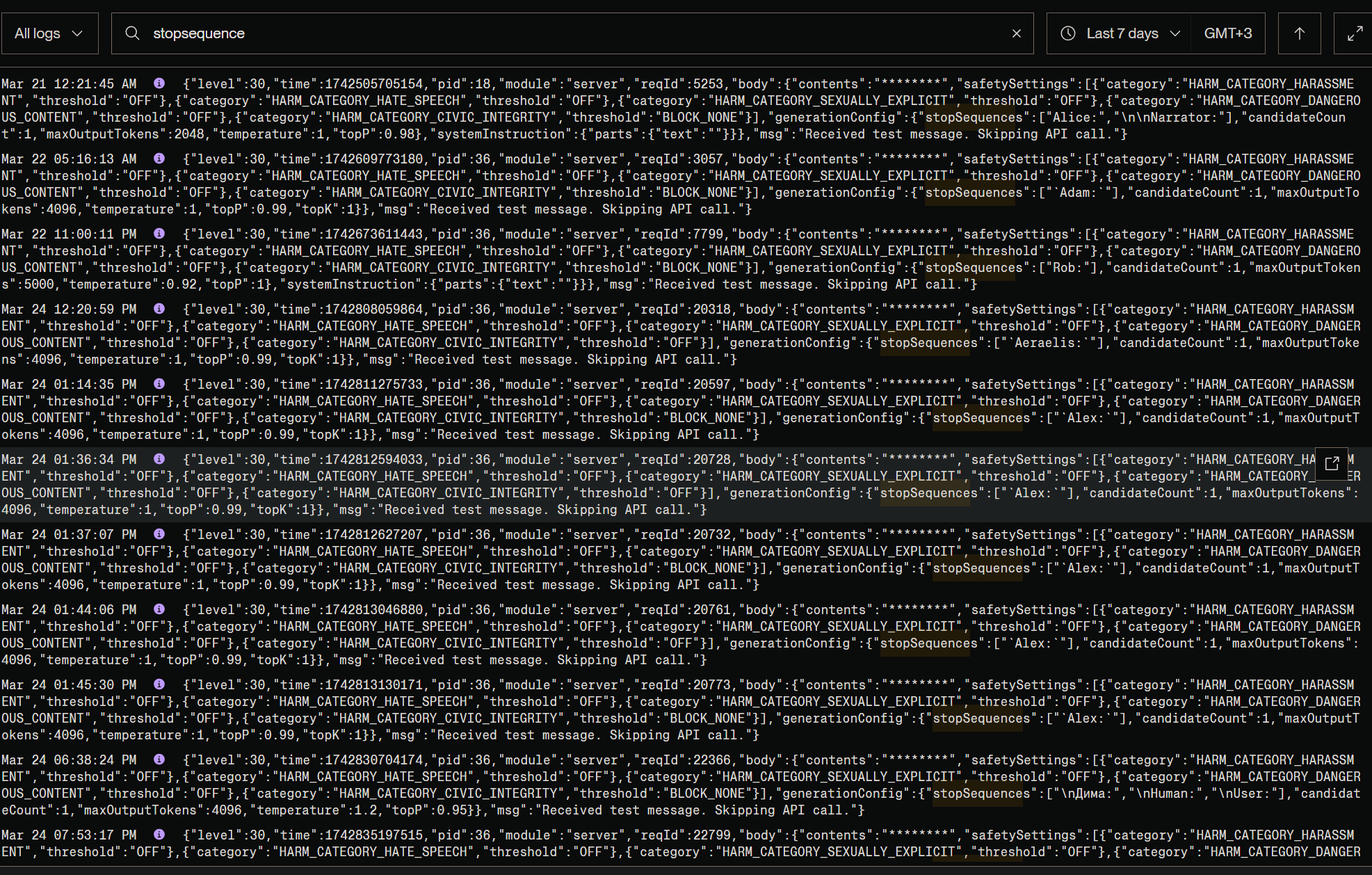Click the info icon on the Mar 24 07:53:17 log

159,835
